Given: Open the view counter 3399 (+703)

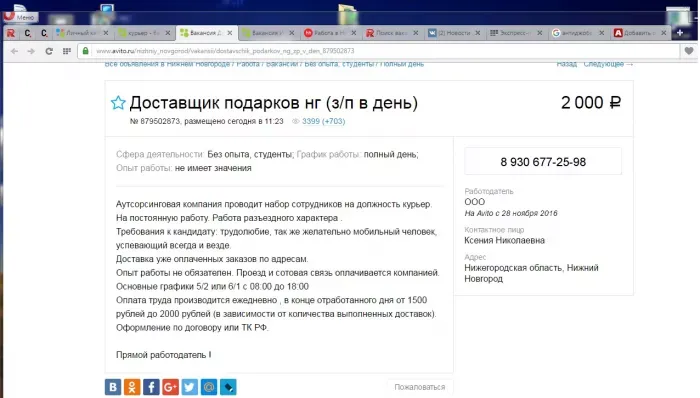Looking at the screenshot, I should point(323,121).
